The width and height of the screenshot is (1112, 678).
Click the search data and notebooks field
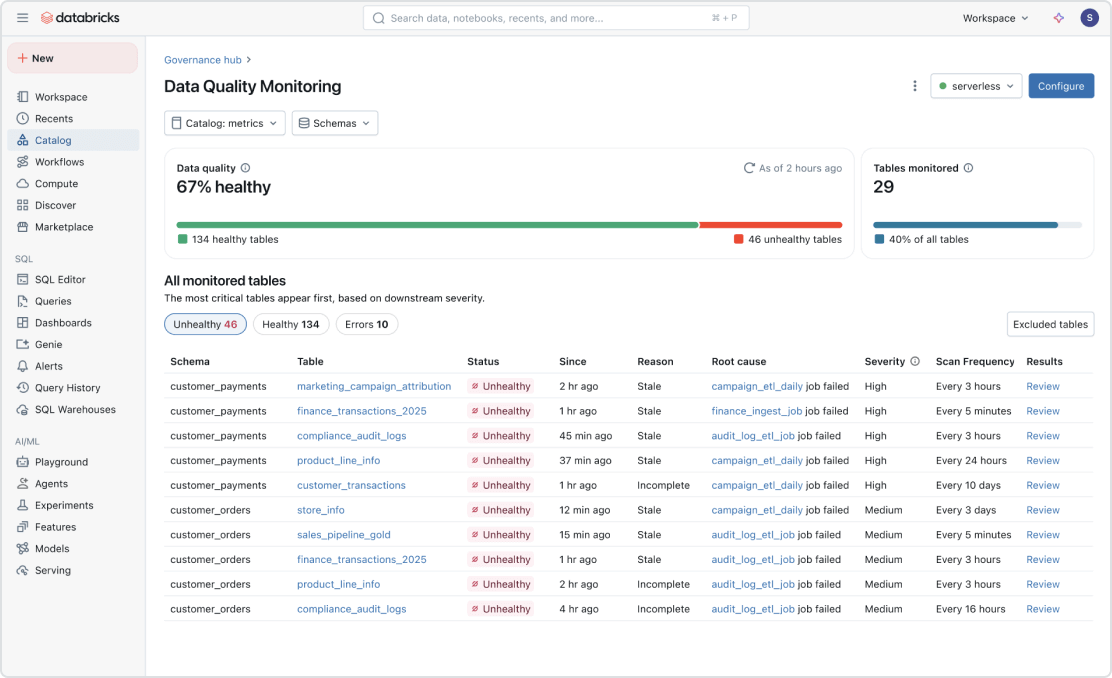tap(557, 17)
